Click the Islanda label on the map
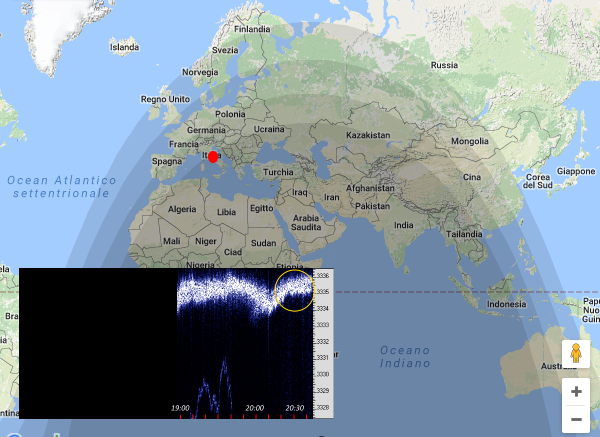 124,47
